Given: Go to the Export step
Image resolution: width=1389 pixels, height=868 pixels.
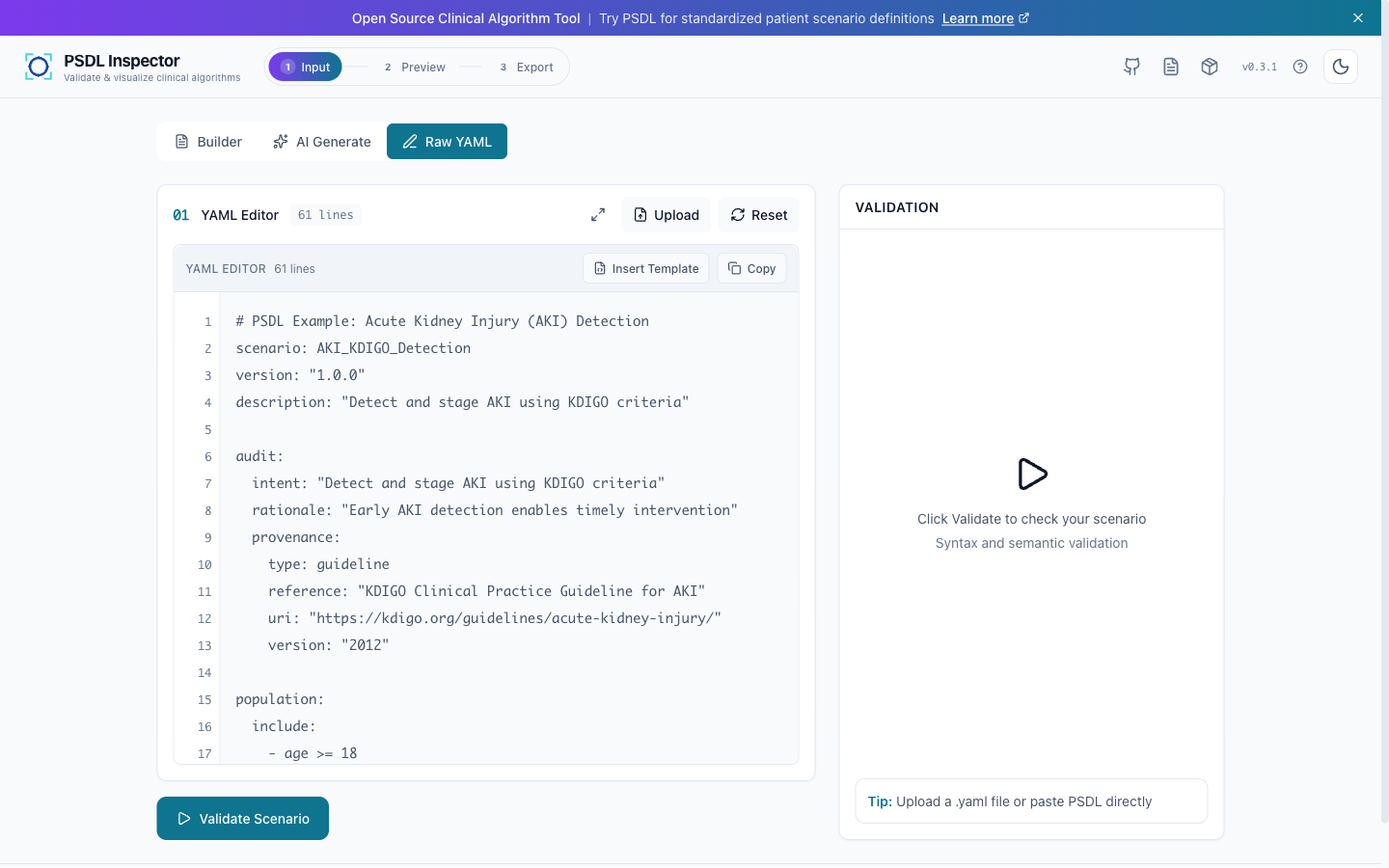Looking at the screenshot, I should 527,68.
